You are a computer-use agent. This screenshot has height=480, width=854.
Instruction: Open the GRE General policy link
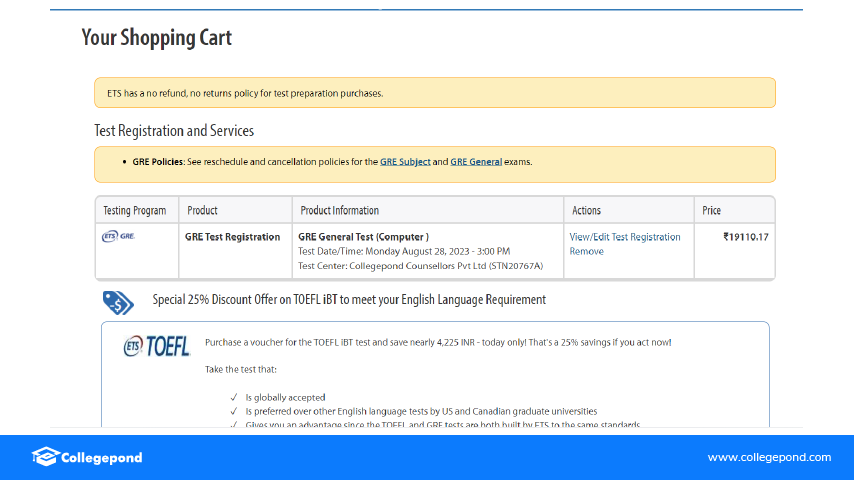tap(476, 162)
